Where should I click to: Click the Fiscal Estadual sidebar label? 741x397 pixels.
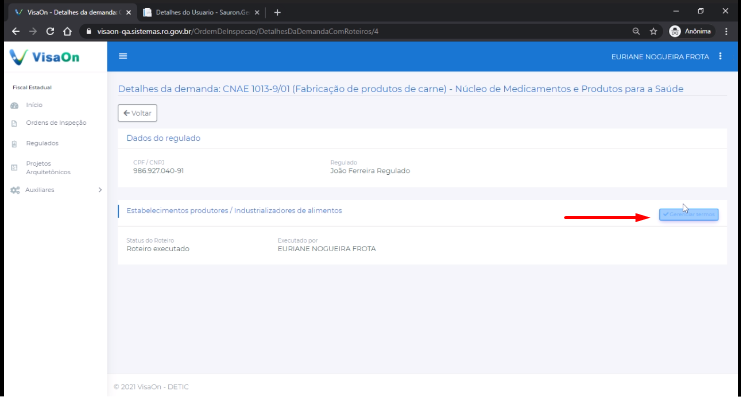coord(32,87)
